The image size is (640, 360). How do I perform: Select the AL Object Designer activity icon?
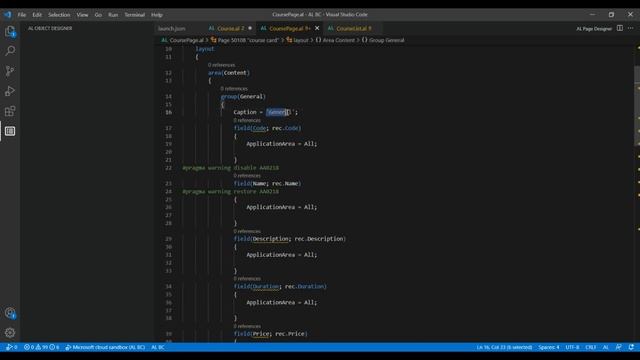10,131
